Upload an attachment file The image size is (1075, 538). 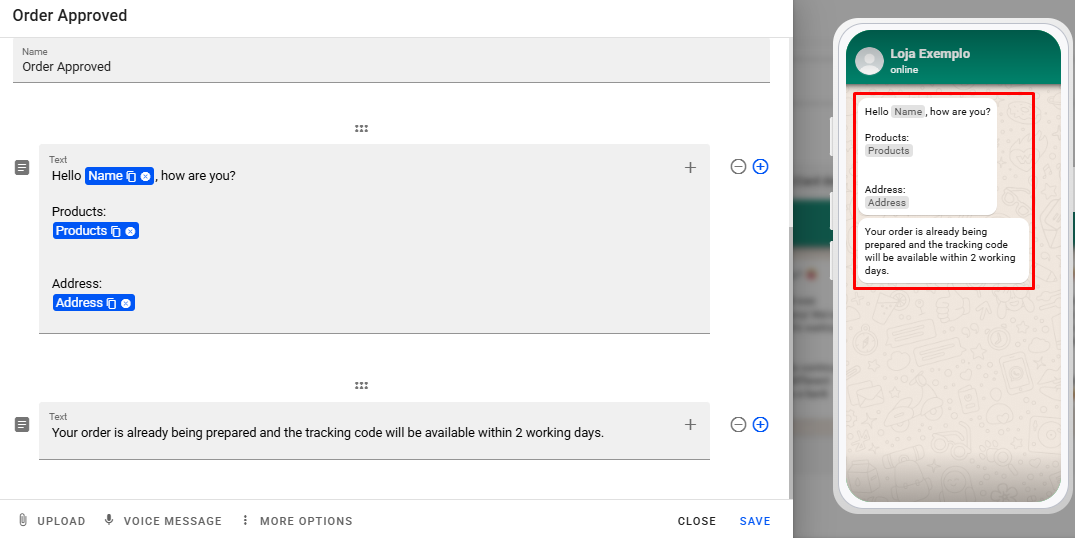click(52, 521)
